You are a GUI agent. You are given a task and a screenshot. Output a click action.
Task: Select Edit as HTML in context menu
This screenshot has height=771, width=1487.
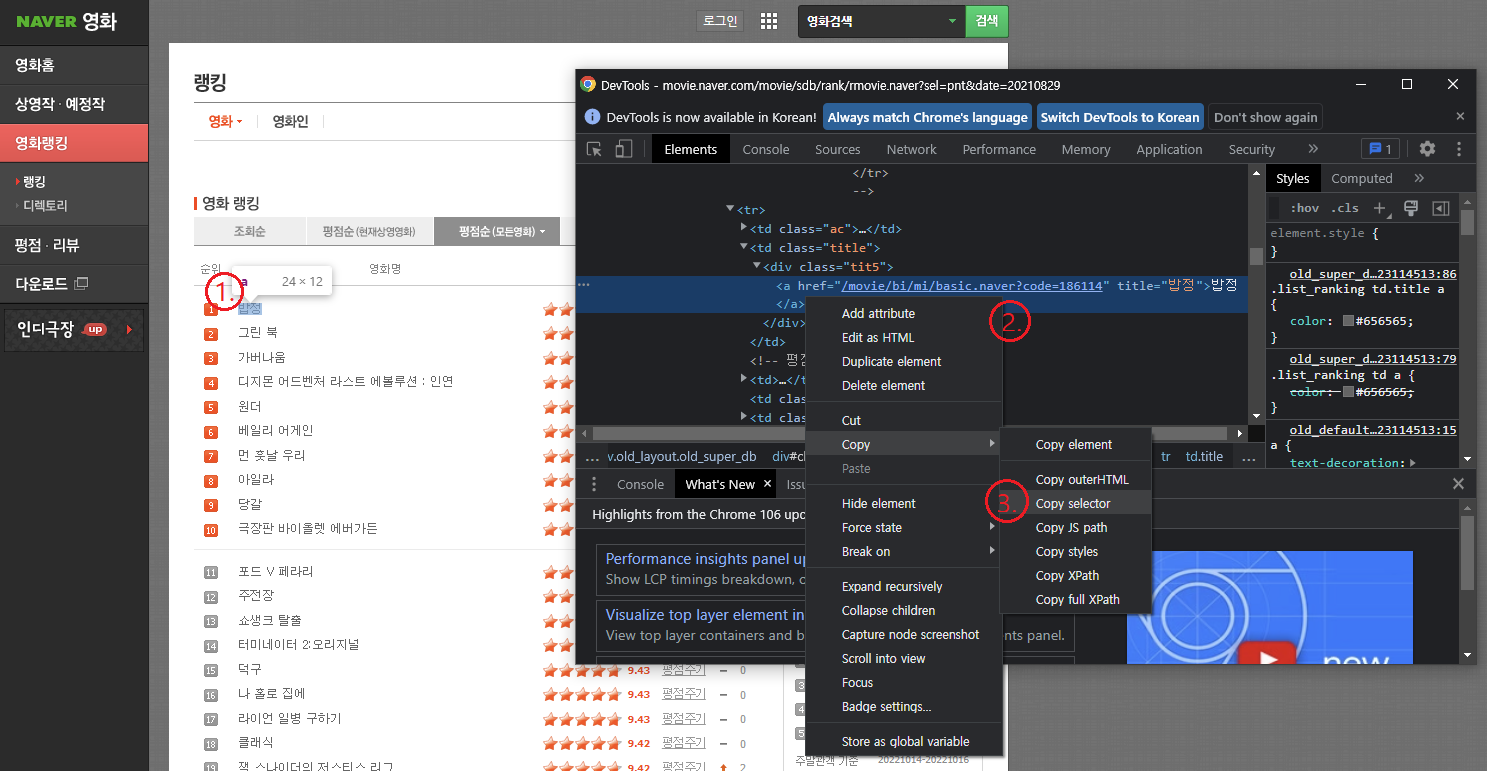click(x=905, y=338)
